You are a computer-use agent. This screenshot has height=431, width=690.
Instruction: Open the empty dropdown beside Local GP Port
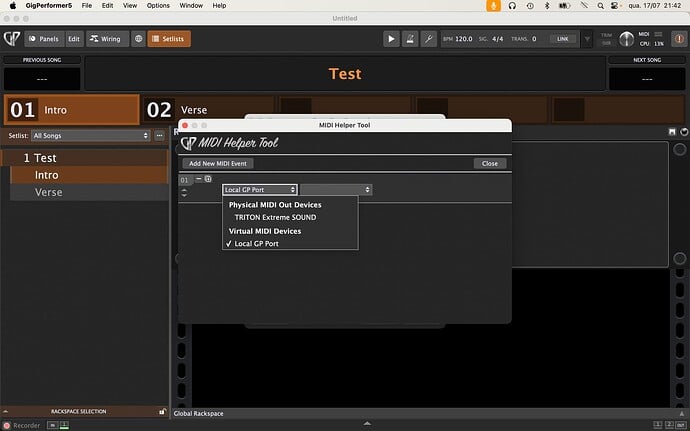point(337,189)
